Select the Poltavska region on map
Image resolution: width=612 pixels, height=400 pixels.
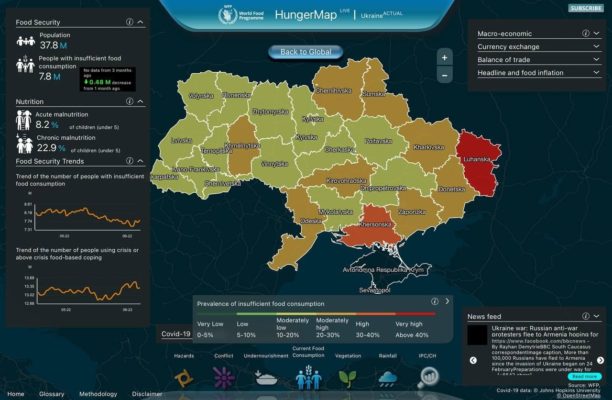[378, 140]
